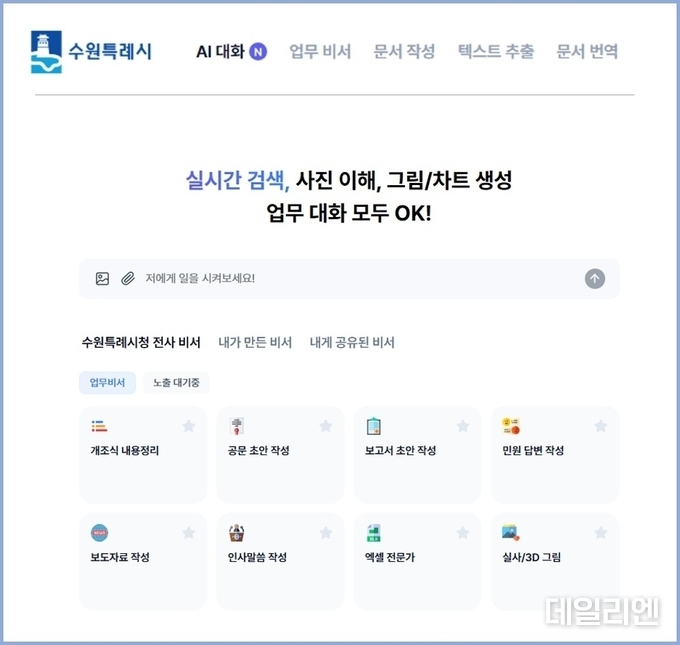The height and width of the screenshot is (645, 680).
Task: Open the 엑셀 전문가 assistant card
Action: click(x=417, y=561)
